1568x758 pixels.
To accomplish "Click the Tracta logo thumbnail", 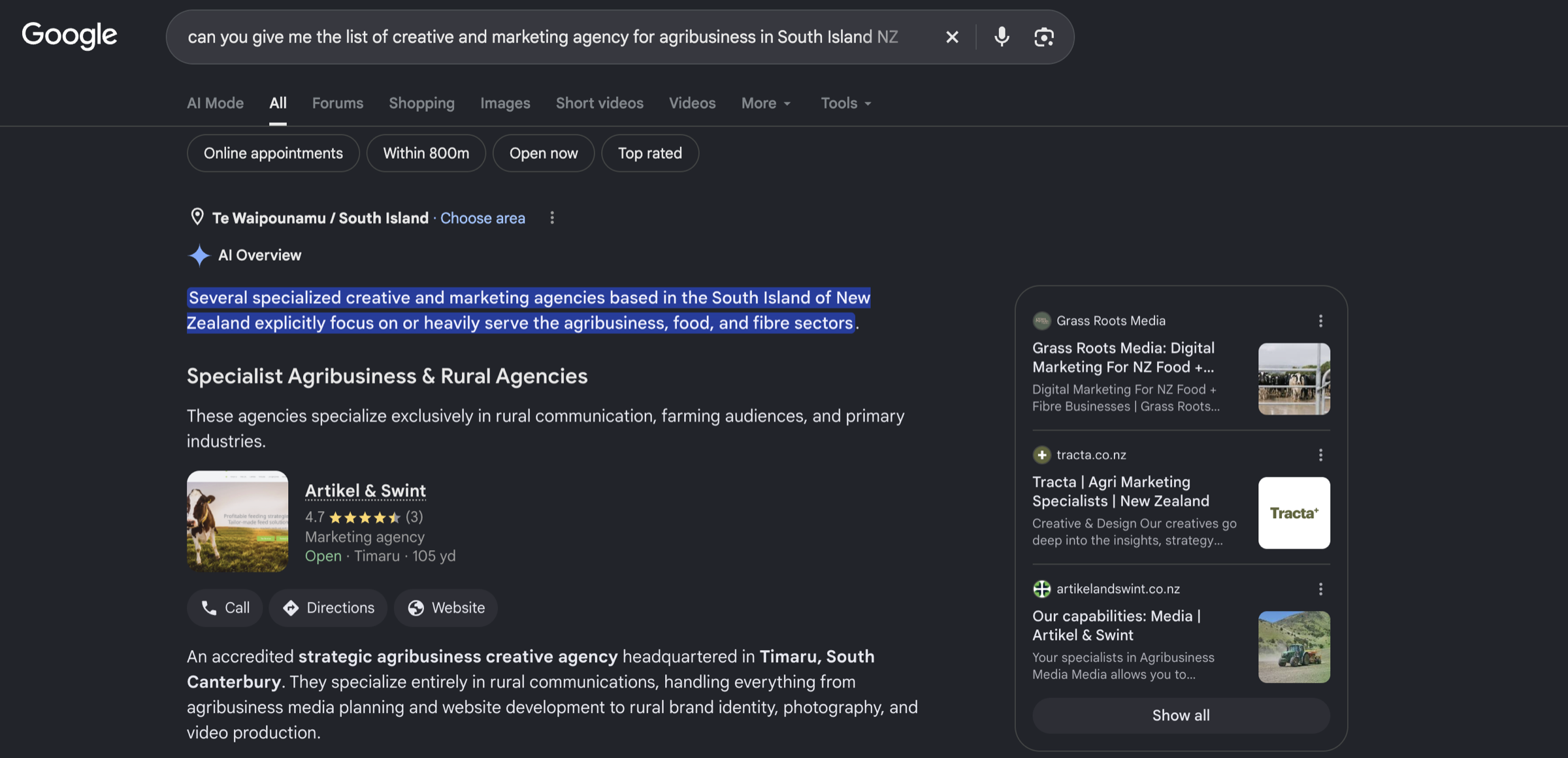I will pyautogui.click(x=1294, y=513).
